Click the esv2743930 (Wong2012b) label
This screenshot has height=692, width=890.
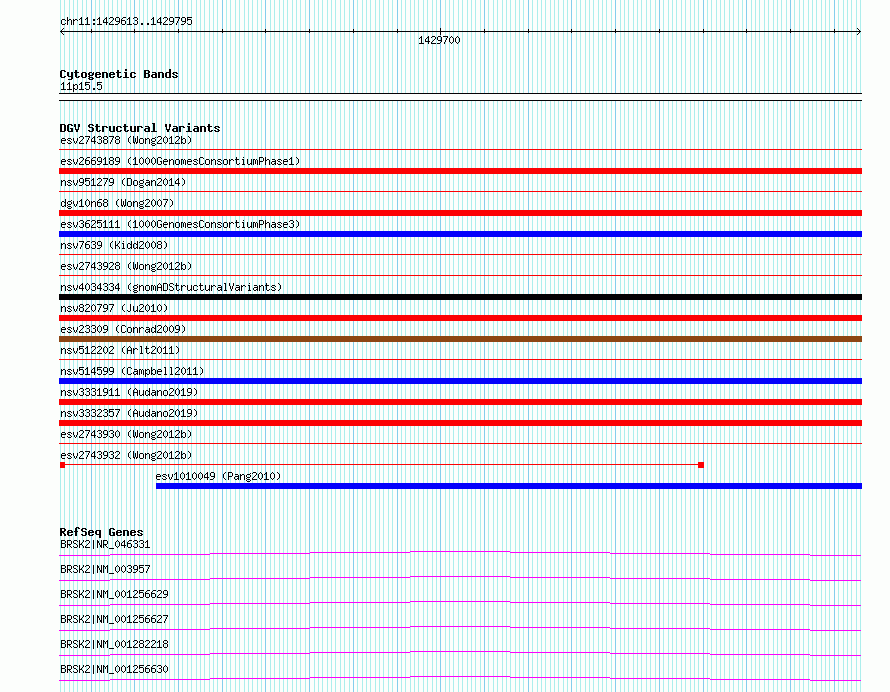(126, 434)
